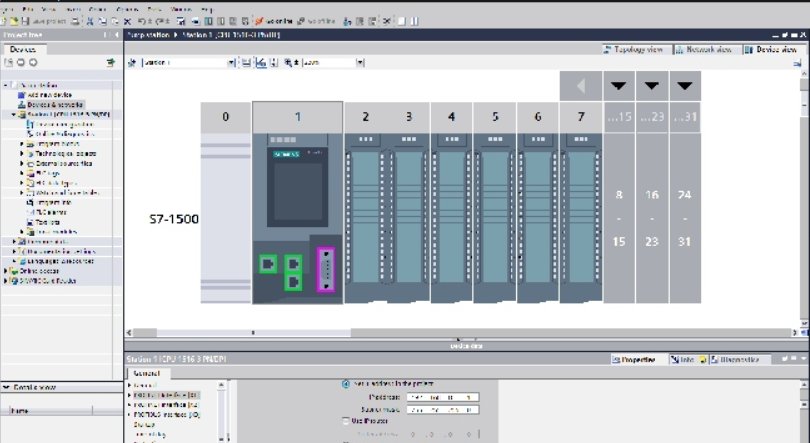
Task: Switch to the Topology view tab
Action: pos(635,49)
